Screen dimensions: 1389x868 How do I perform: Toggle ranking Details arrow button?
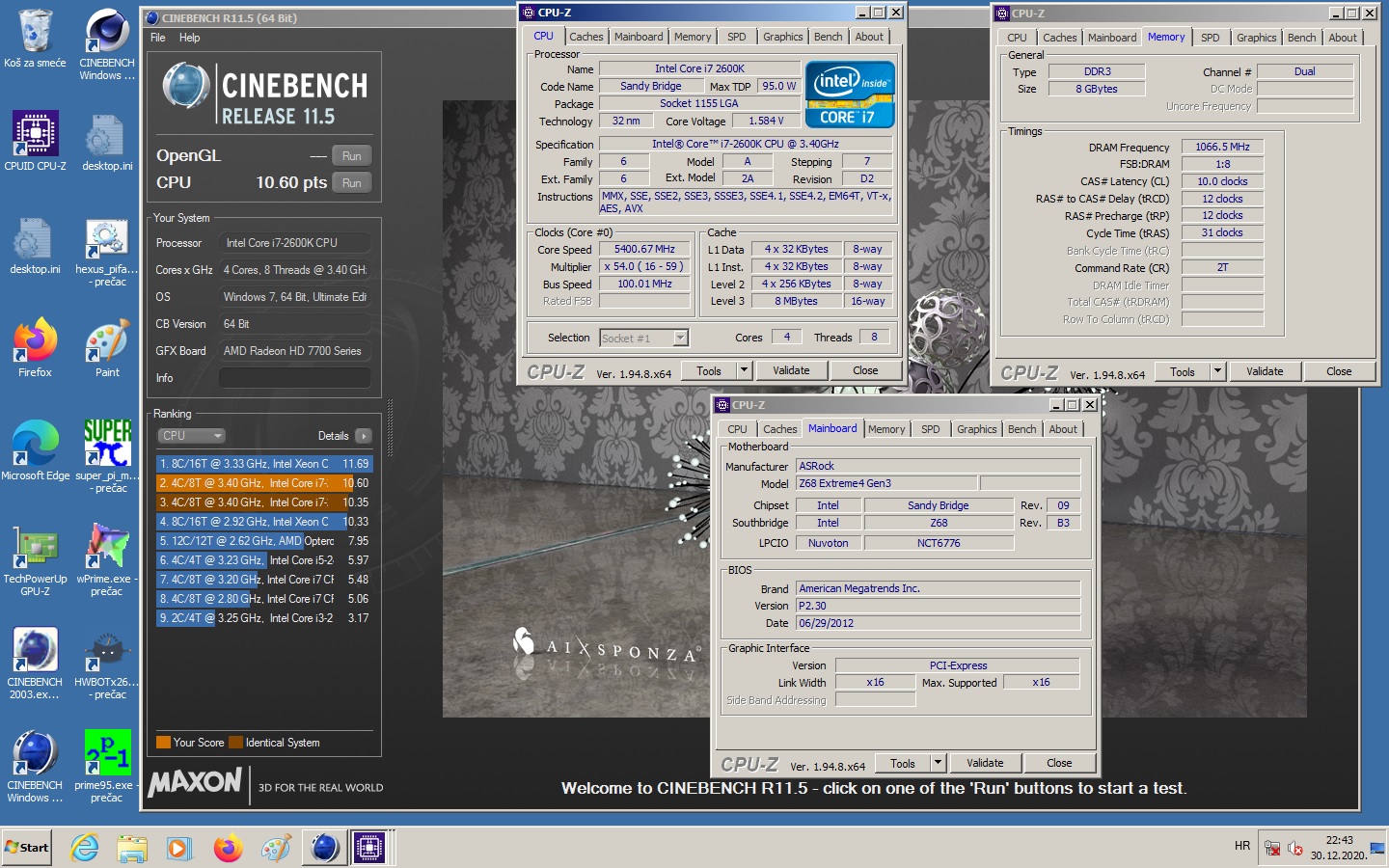coord(364,436)
